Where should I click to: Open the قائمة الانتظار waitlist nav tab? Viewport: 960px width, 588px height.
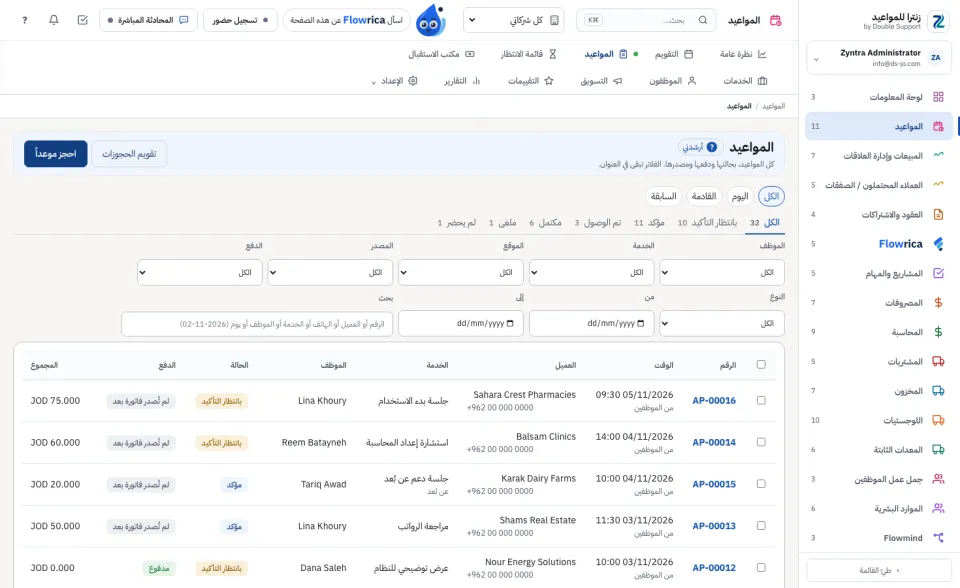[528, 54]
